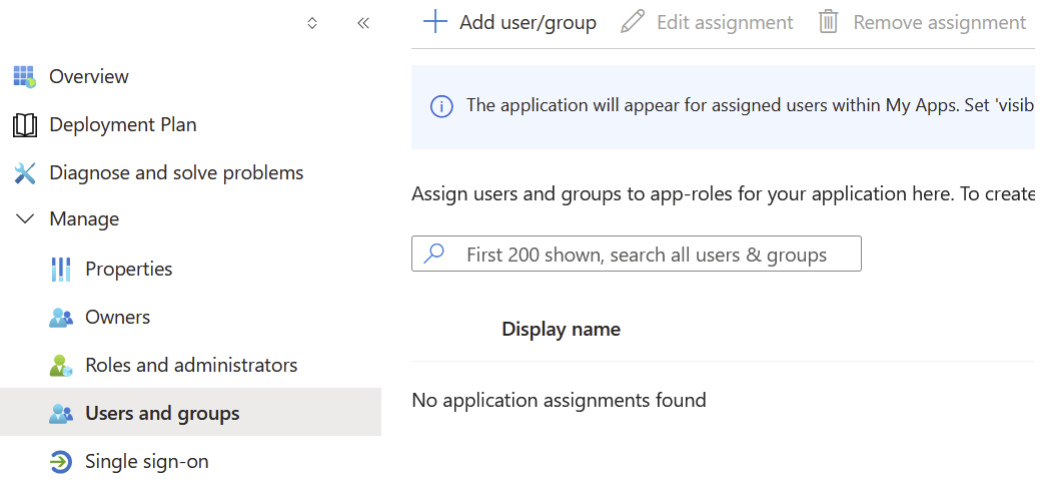Collapse the Manage section chevron

tap(25, 219)
